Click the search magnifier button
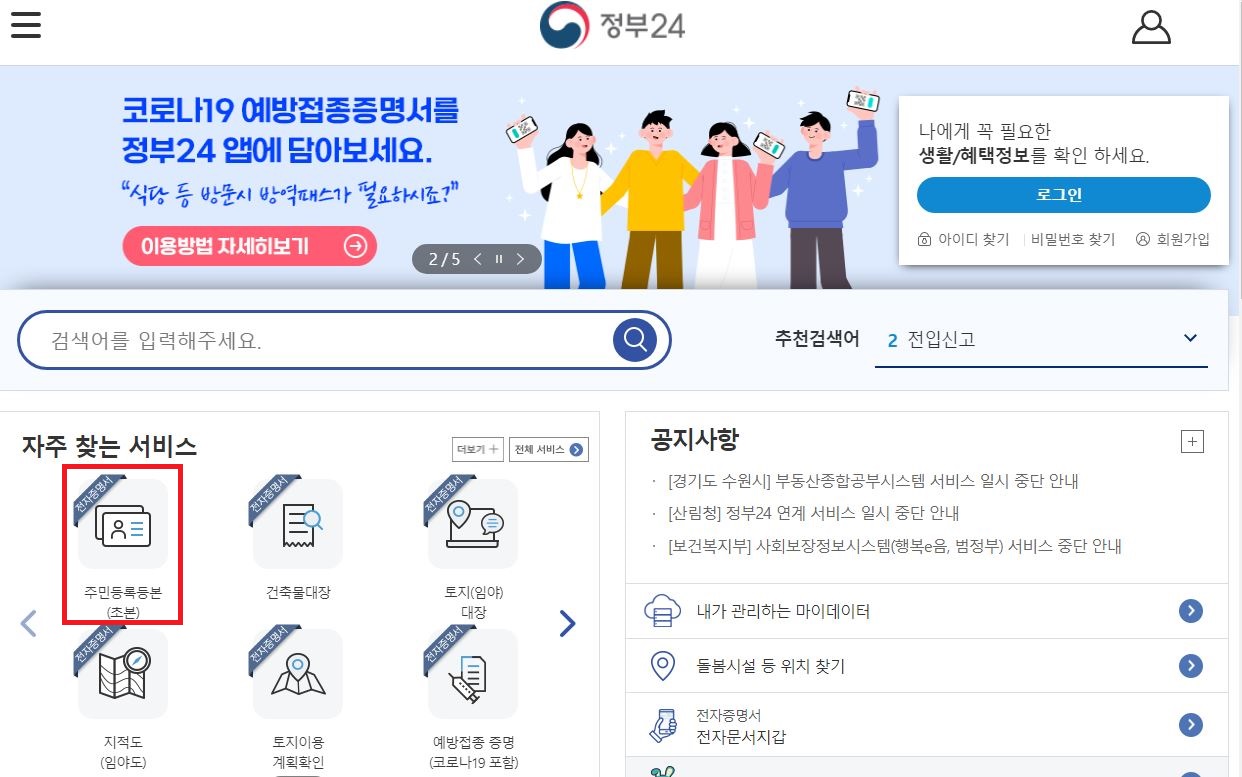This screenshot has height=777, width=1242. click(634, 341)
